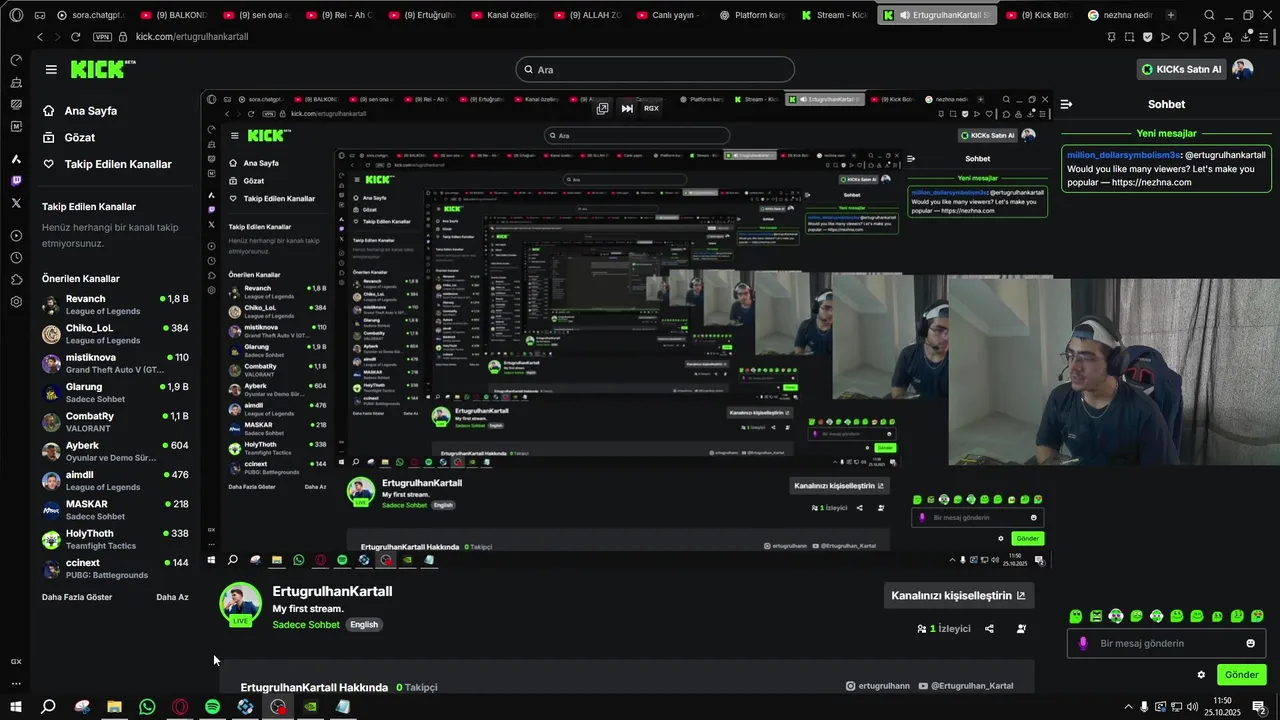The height and width of the screenshot is (720, 1280).
Task: Click Kanalınızı kişiselleştirin button
Action: [x=958, y=595]
